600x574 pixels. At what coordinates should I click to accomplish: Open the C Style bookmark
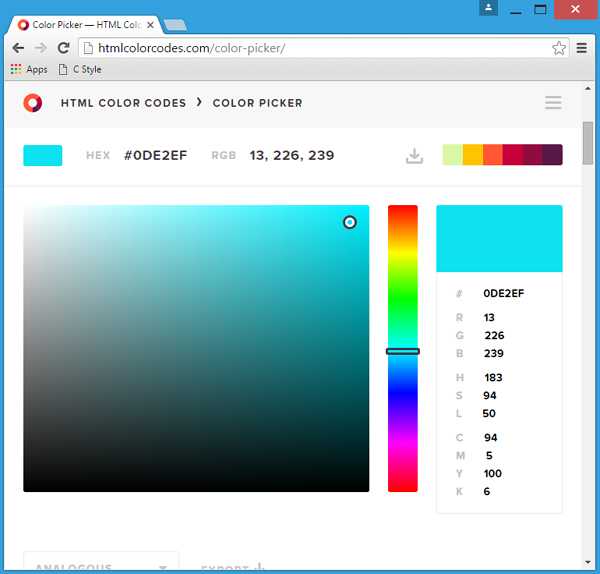(x=80, y=70)
